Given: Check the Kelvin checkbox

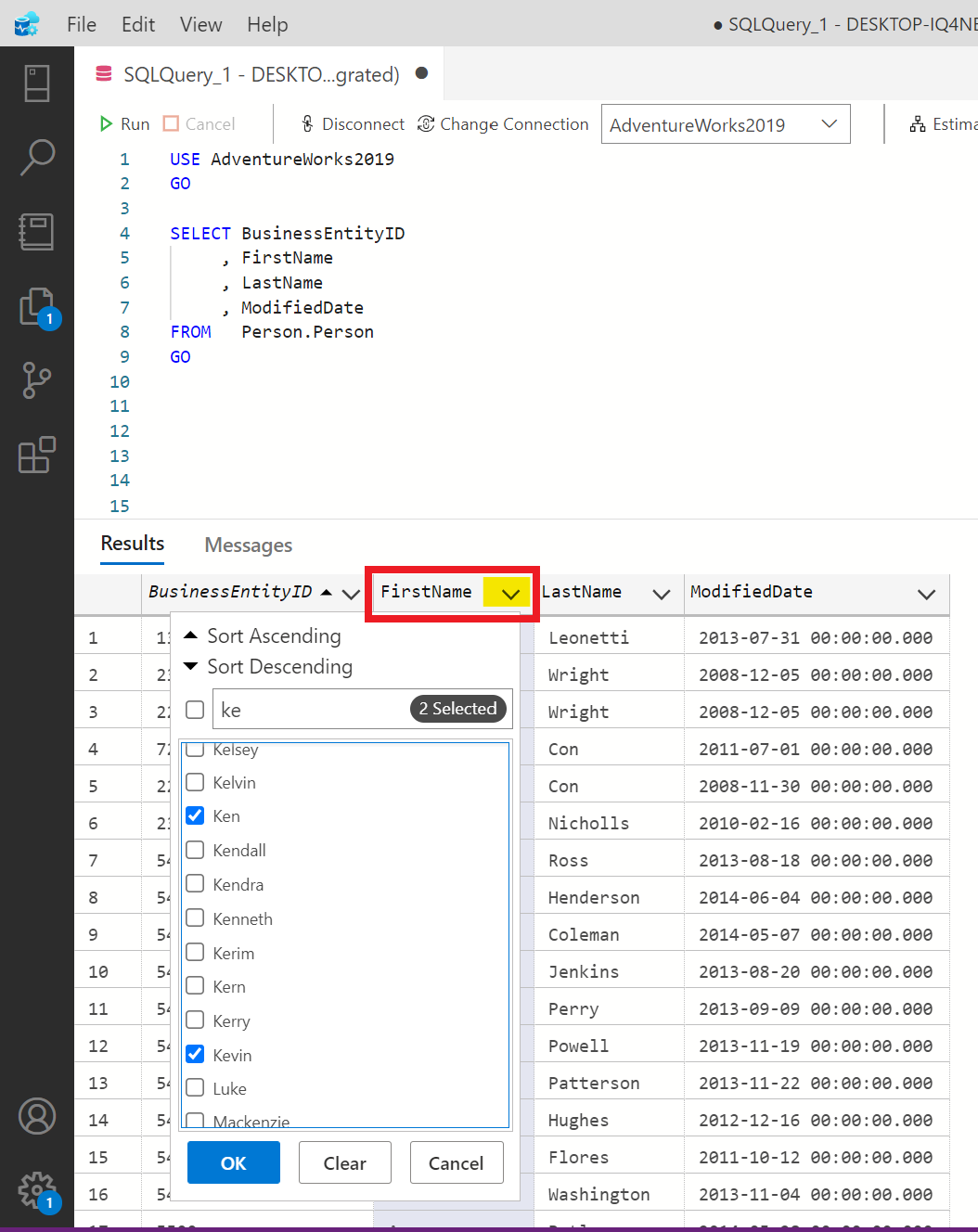Looking at the screenshot, I should (195, 782).
